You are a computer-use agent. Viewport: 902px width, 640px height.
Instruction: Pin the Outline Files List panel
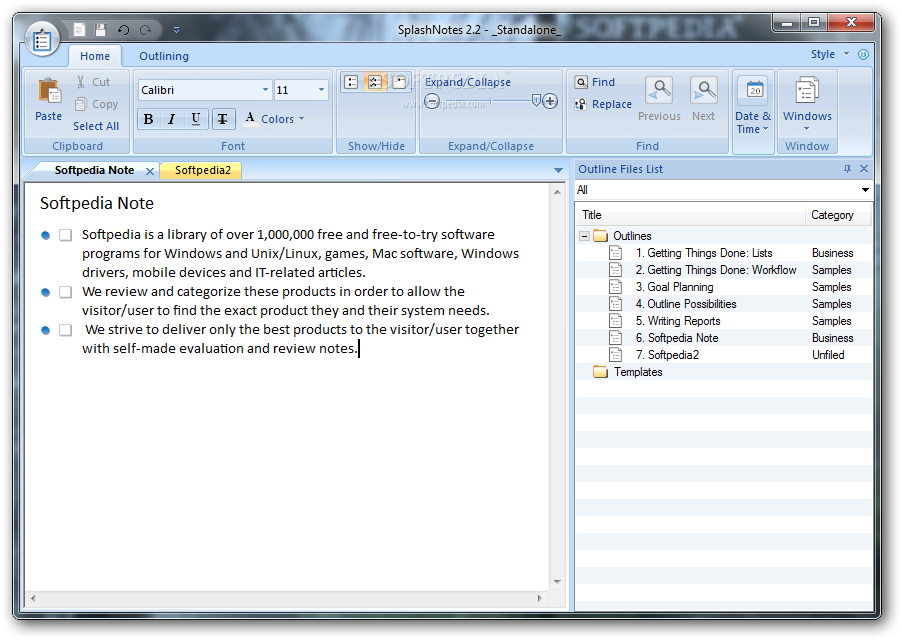(847, 168)
